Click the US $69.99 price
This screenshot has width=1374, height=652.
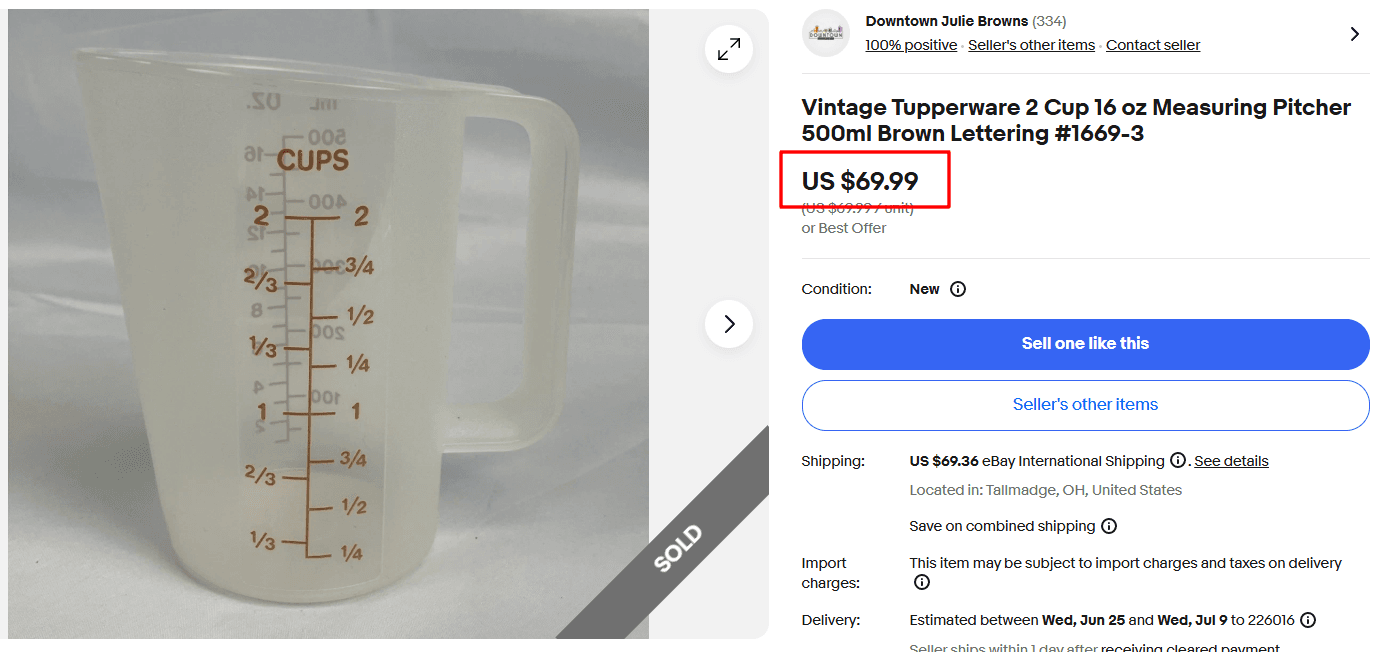tap(860, 181)
